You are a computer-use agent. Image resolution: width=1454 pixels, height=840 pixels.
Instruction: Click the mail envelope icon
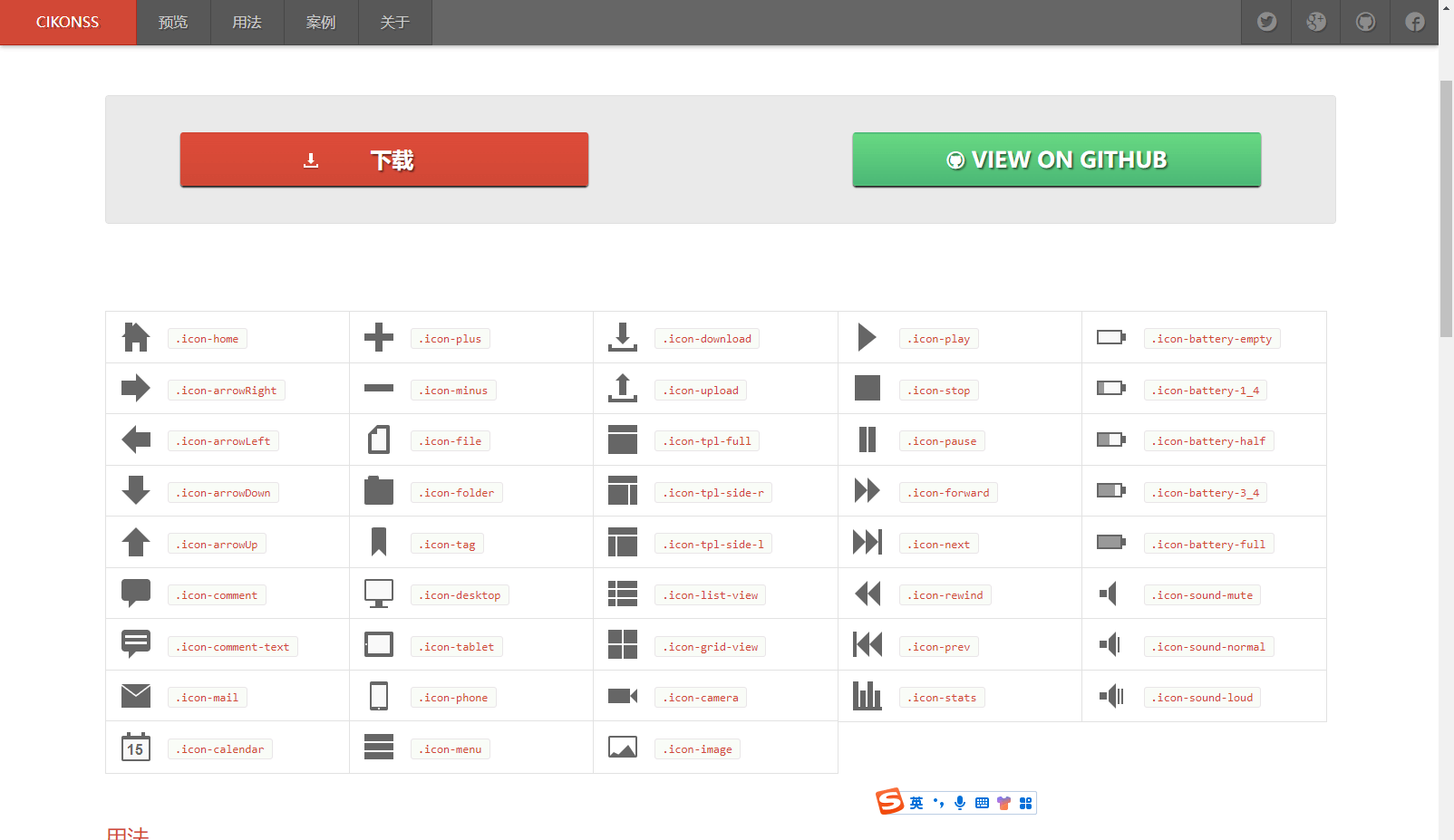(x=136, y=696)
